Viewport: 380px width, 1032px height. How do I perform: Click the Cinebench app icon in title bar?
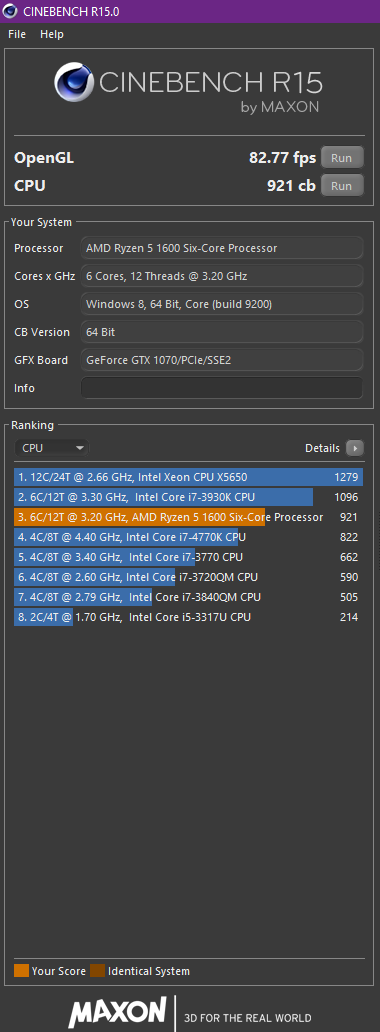pos(9,11)
